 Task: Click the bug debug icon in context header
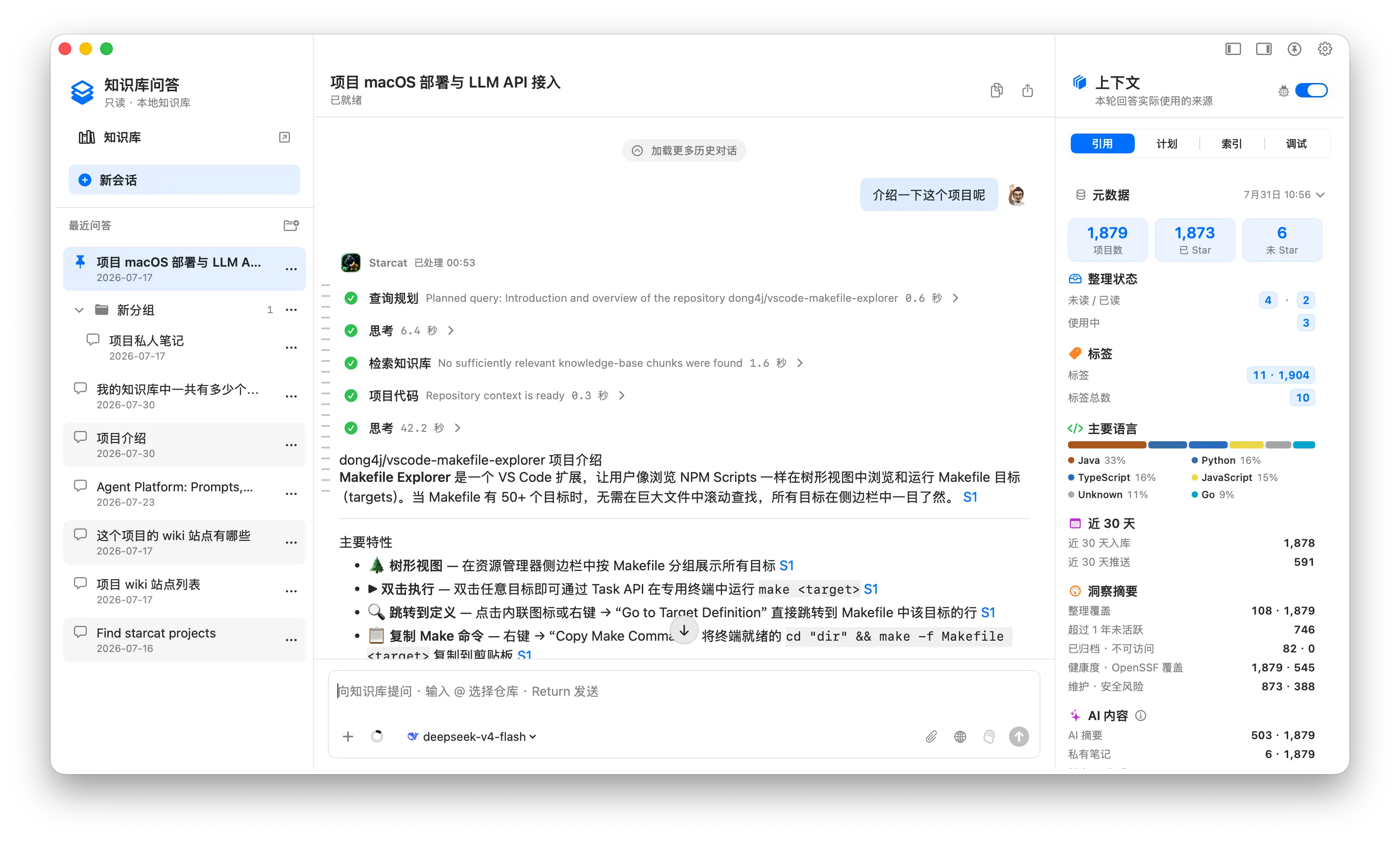[1283, 91]
